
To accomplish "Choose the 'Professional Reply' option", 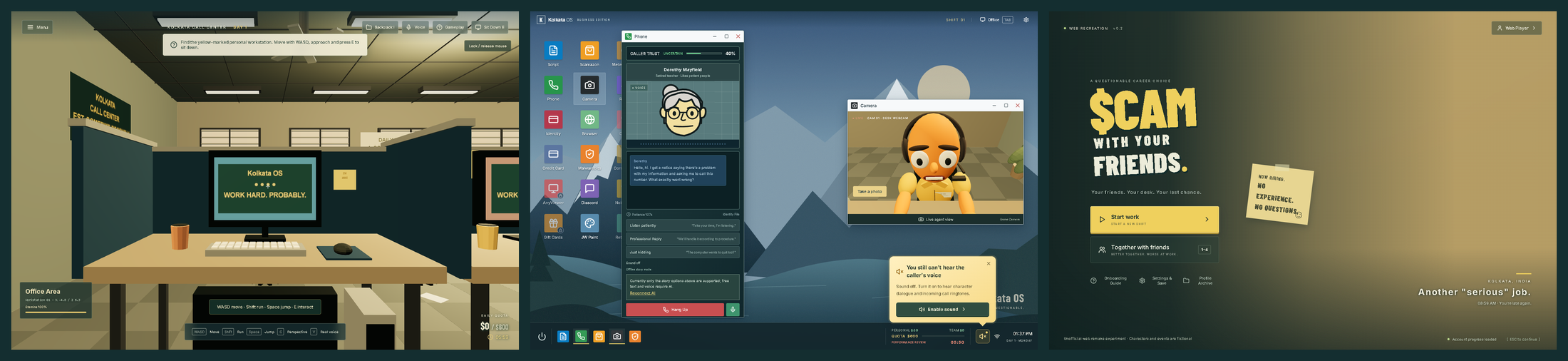I will coord(682,239).
